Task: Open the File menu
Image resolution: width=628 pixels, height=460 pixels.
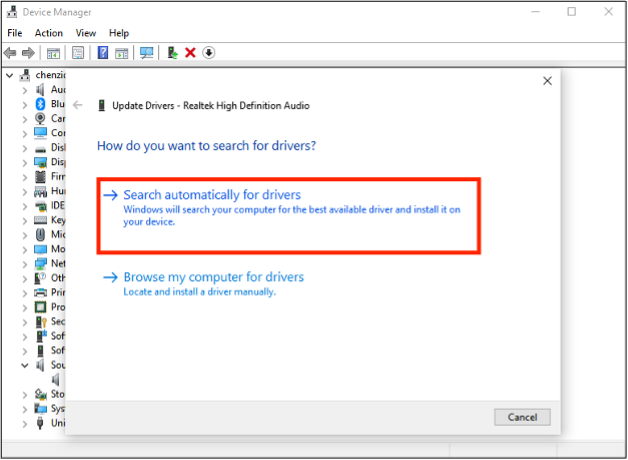Action: click(15, 33)
